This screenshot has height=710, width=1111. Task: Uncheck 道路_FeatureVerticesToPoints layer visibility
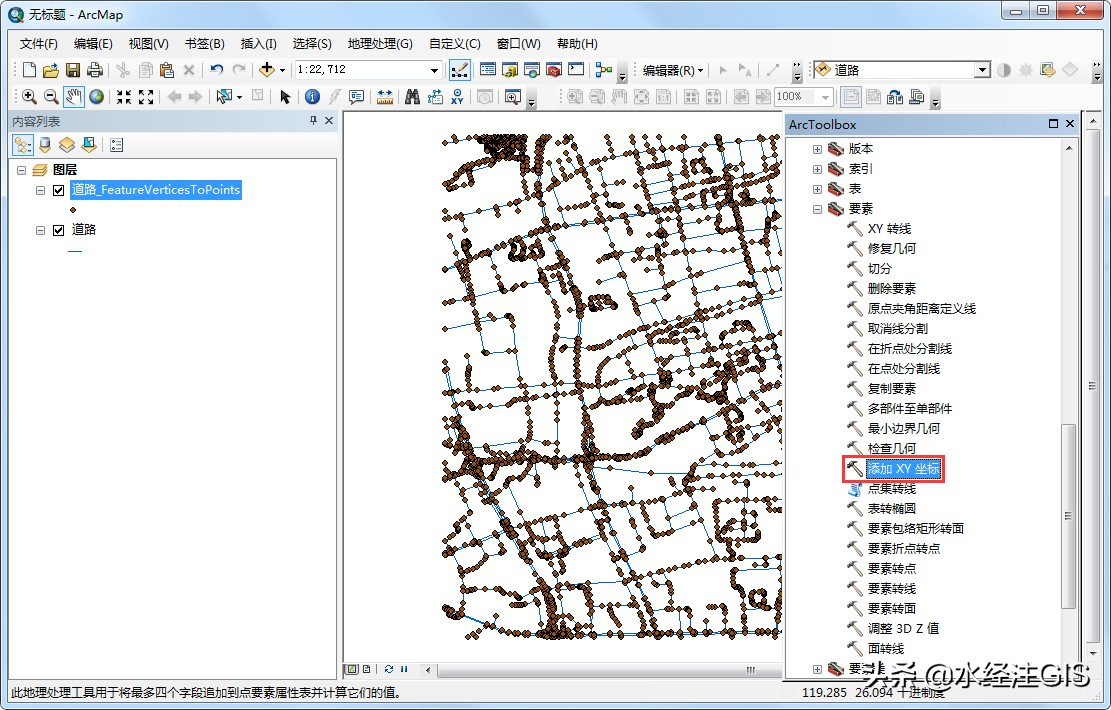(x=57, y=190)
